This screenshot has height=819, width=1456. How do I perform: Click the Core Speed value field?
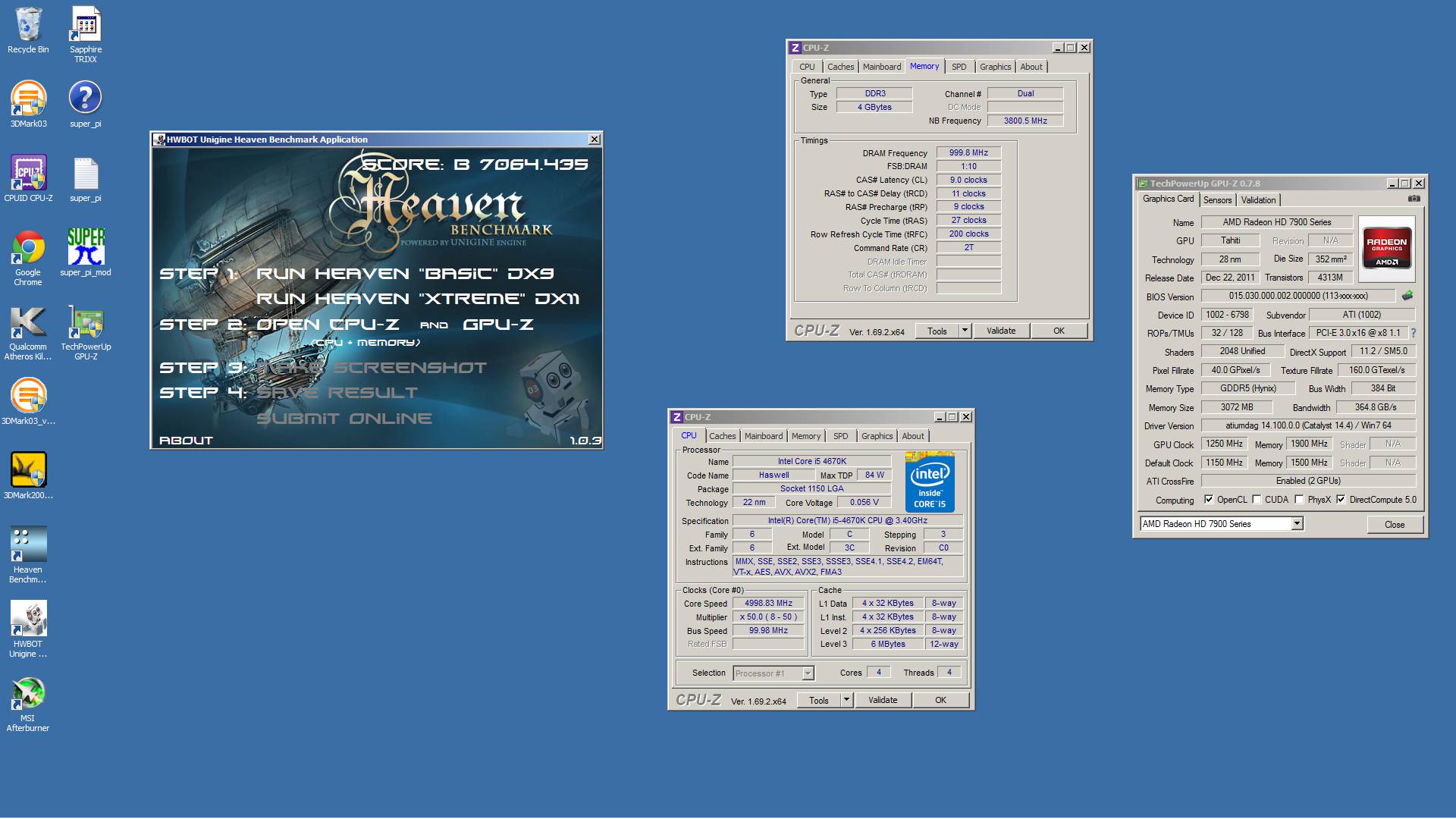click(768, 604)
